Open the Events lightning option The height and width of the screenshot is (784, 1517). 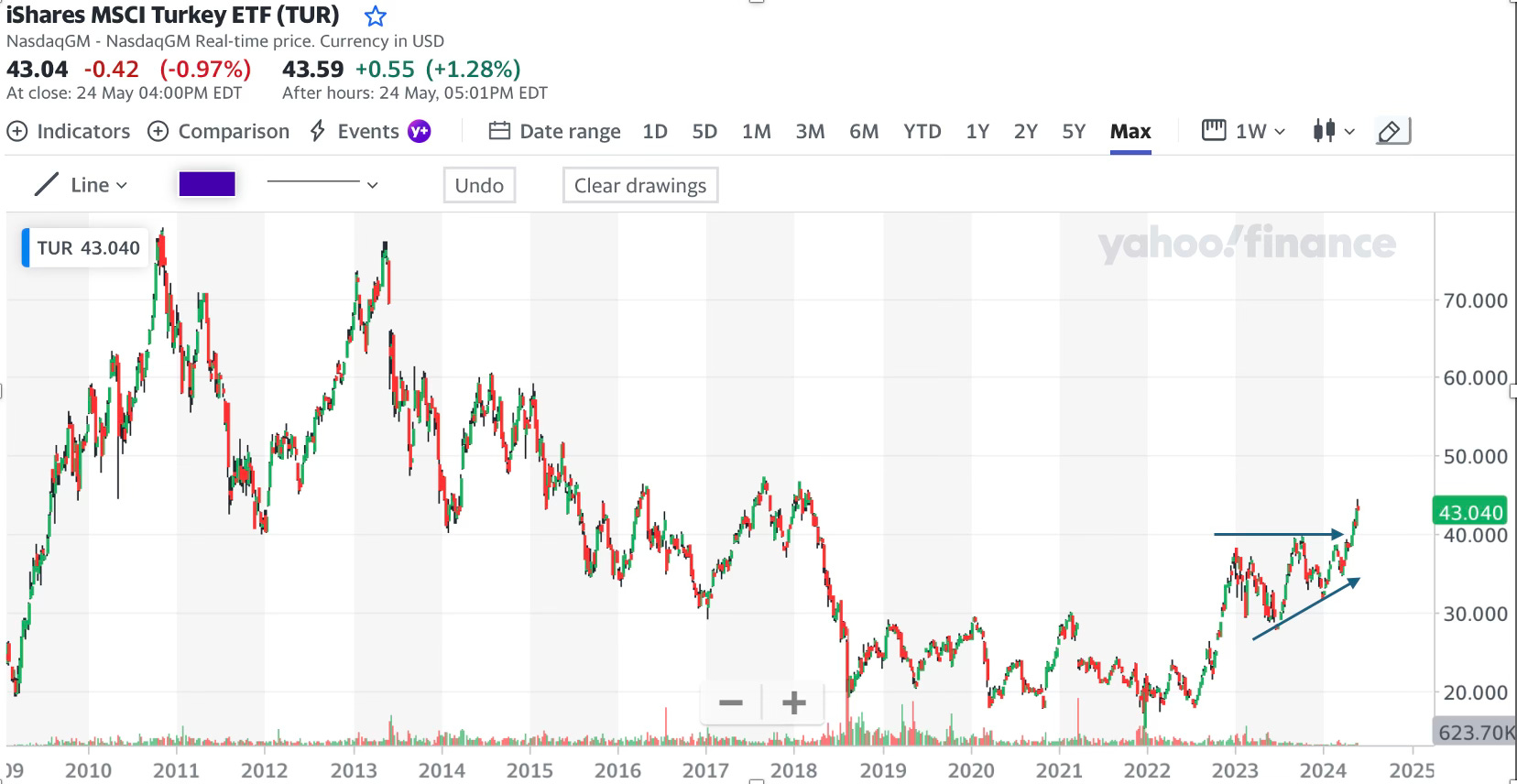tap(355, 131)
